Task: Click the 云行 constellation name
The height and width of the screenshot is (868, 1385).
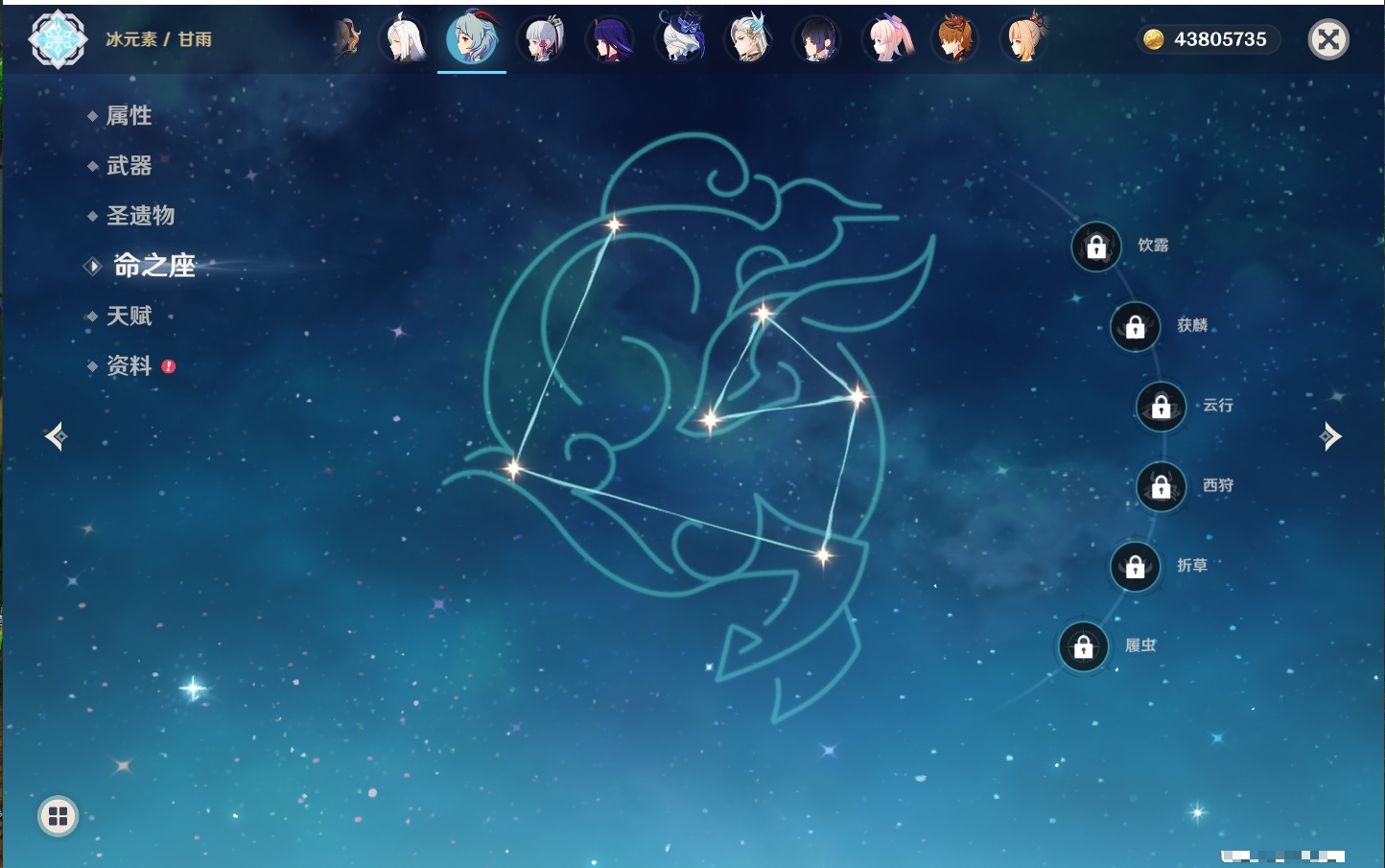Action: point(1218,406)
